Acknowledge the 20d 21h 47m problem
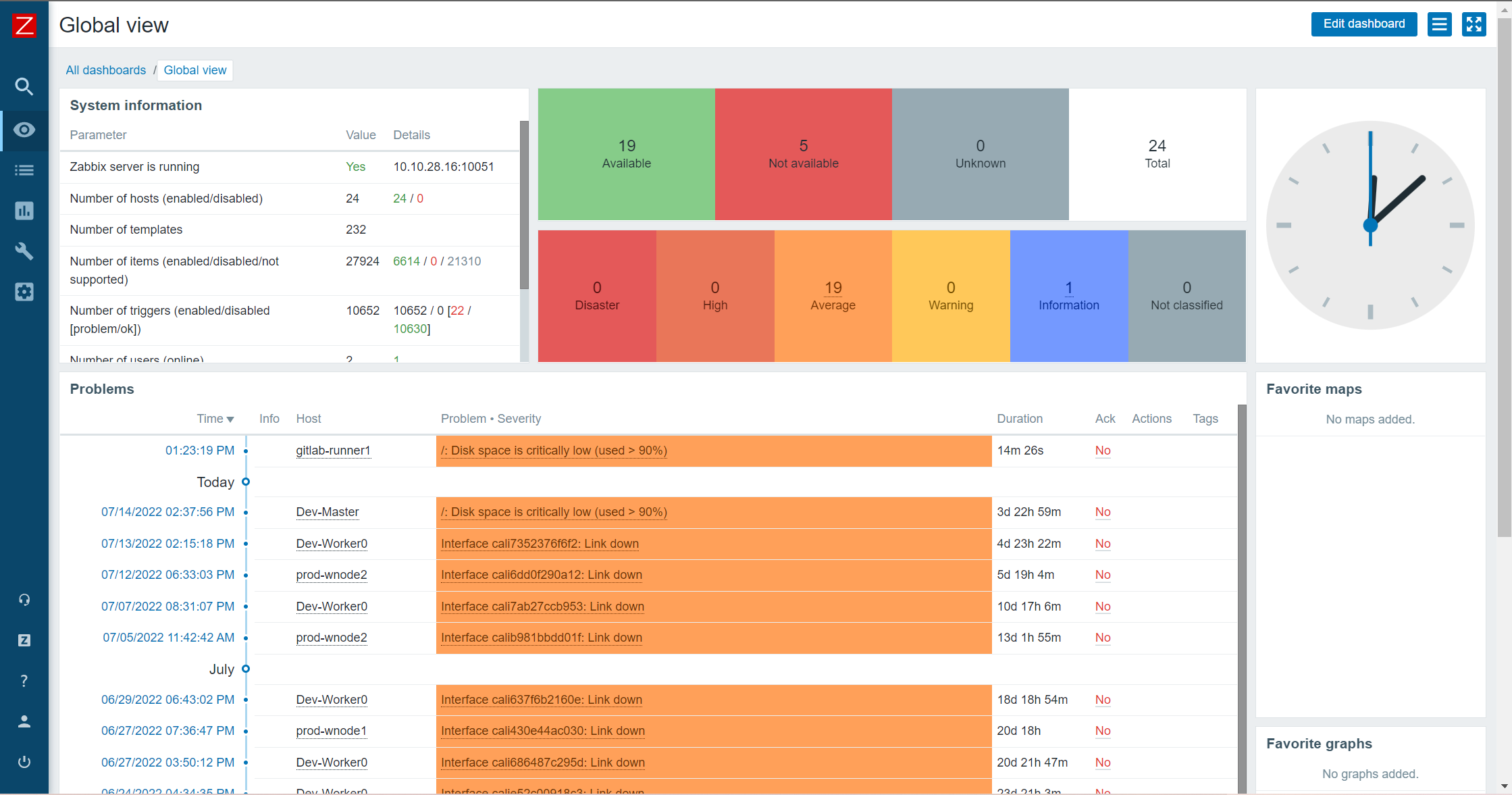This screenshot has height=795, width=1512. pos(1103,763)
